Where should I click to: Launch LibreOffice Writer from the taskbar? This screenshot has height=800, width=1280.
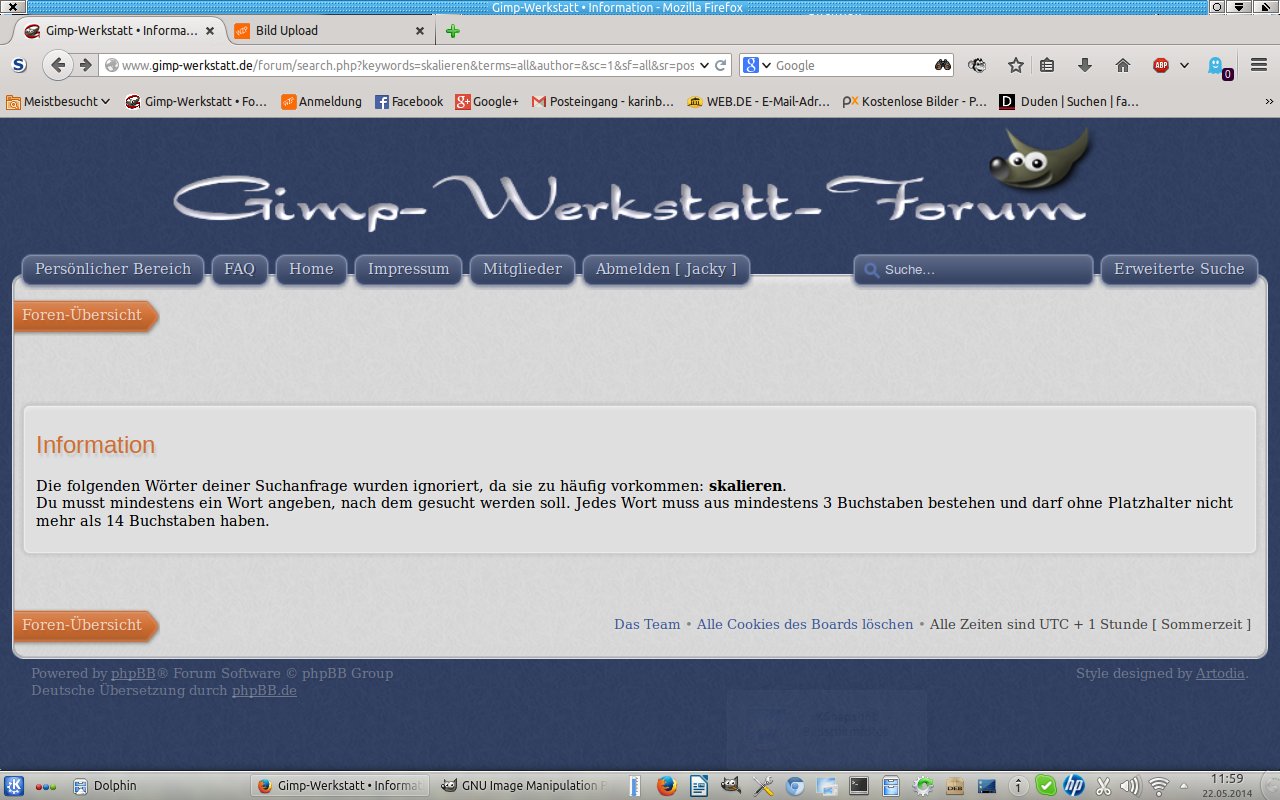pyautogui.click(x=698, y=786)
